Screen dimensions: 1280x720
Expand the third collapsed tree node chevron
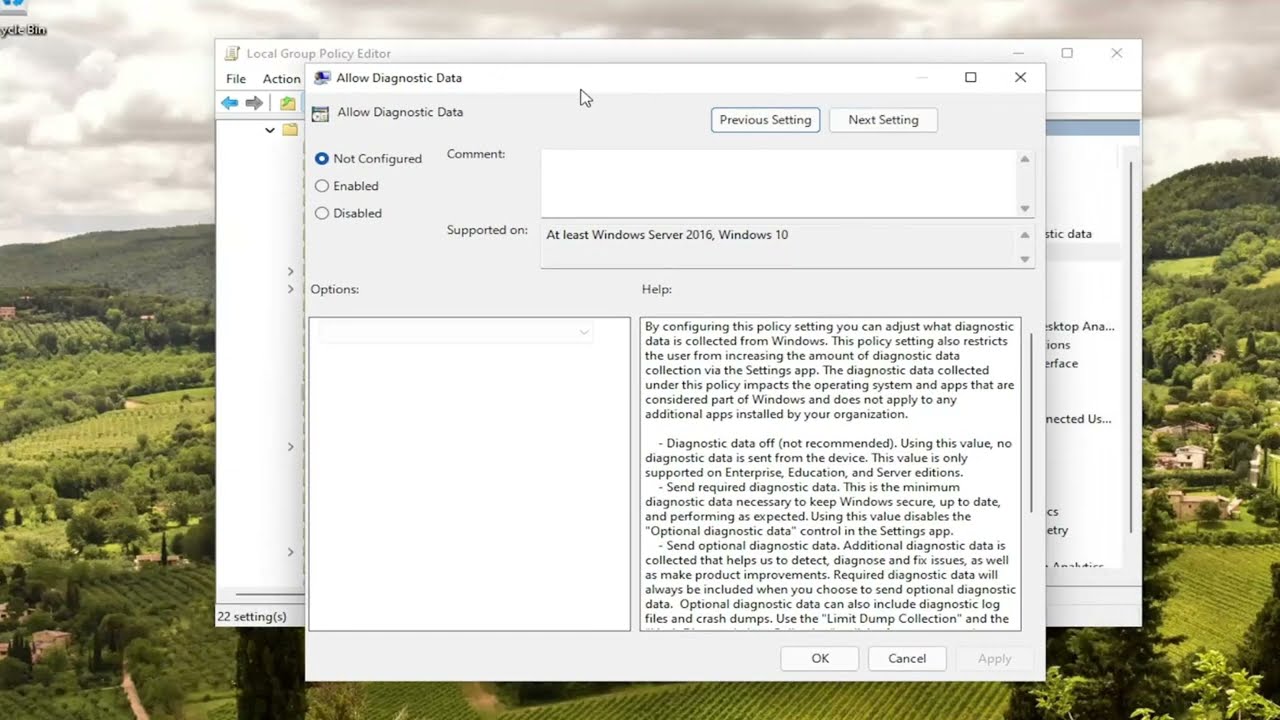291,447
